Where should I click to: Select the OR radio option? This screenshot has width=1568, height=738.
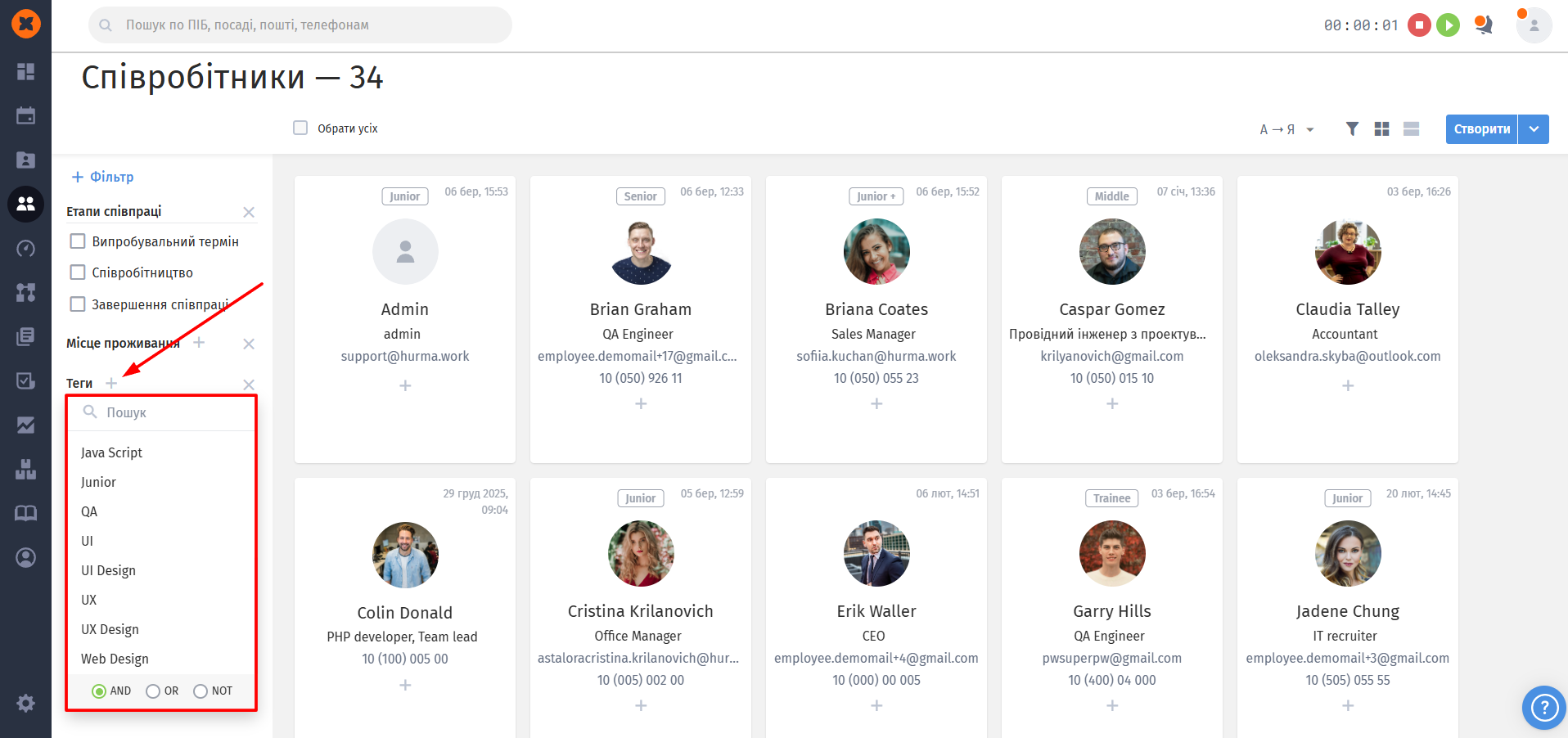[x=153, y=691]
